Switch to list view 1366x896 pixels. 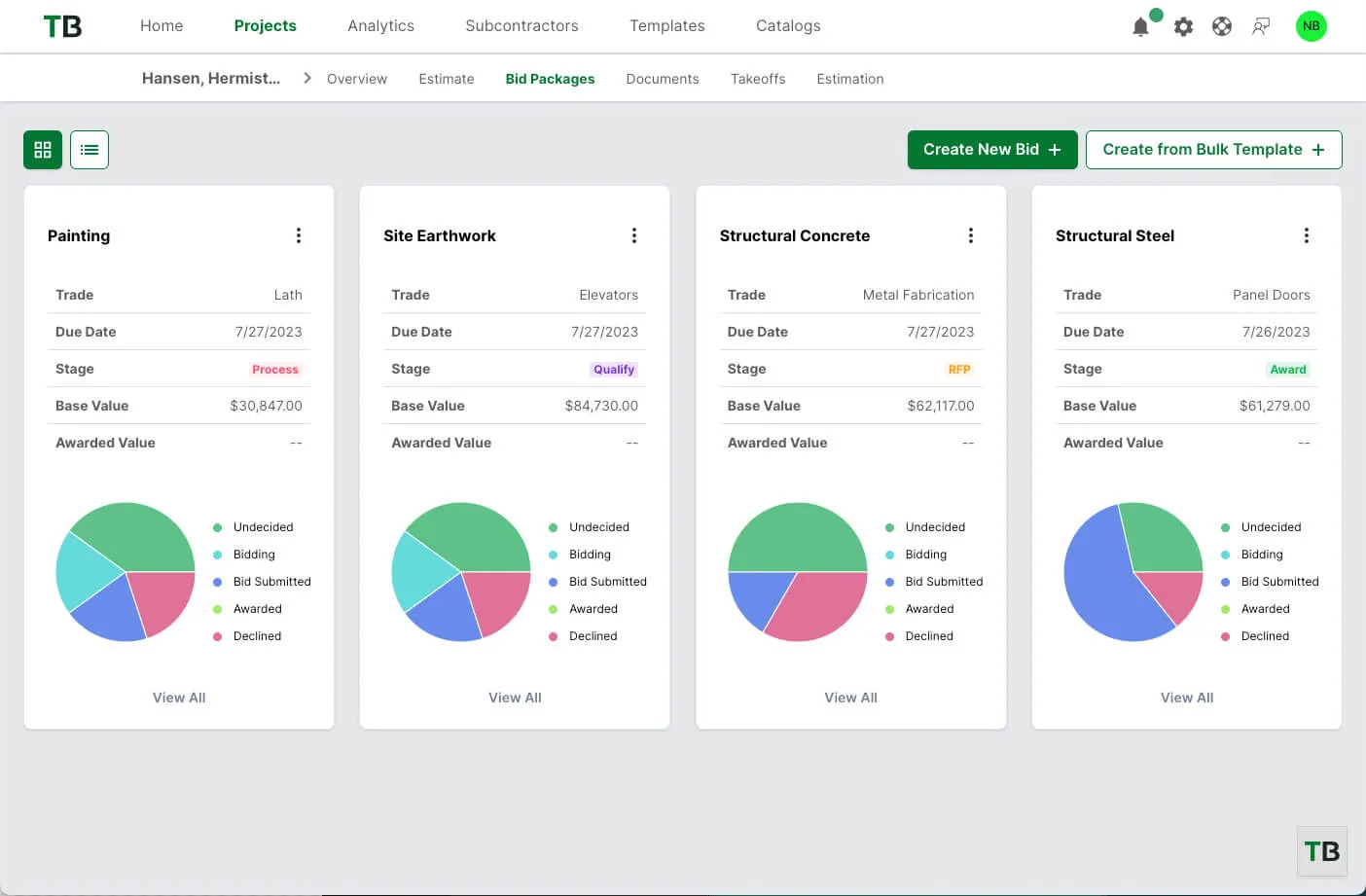click(90, 150)
